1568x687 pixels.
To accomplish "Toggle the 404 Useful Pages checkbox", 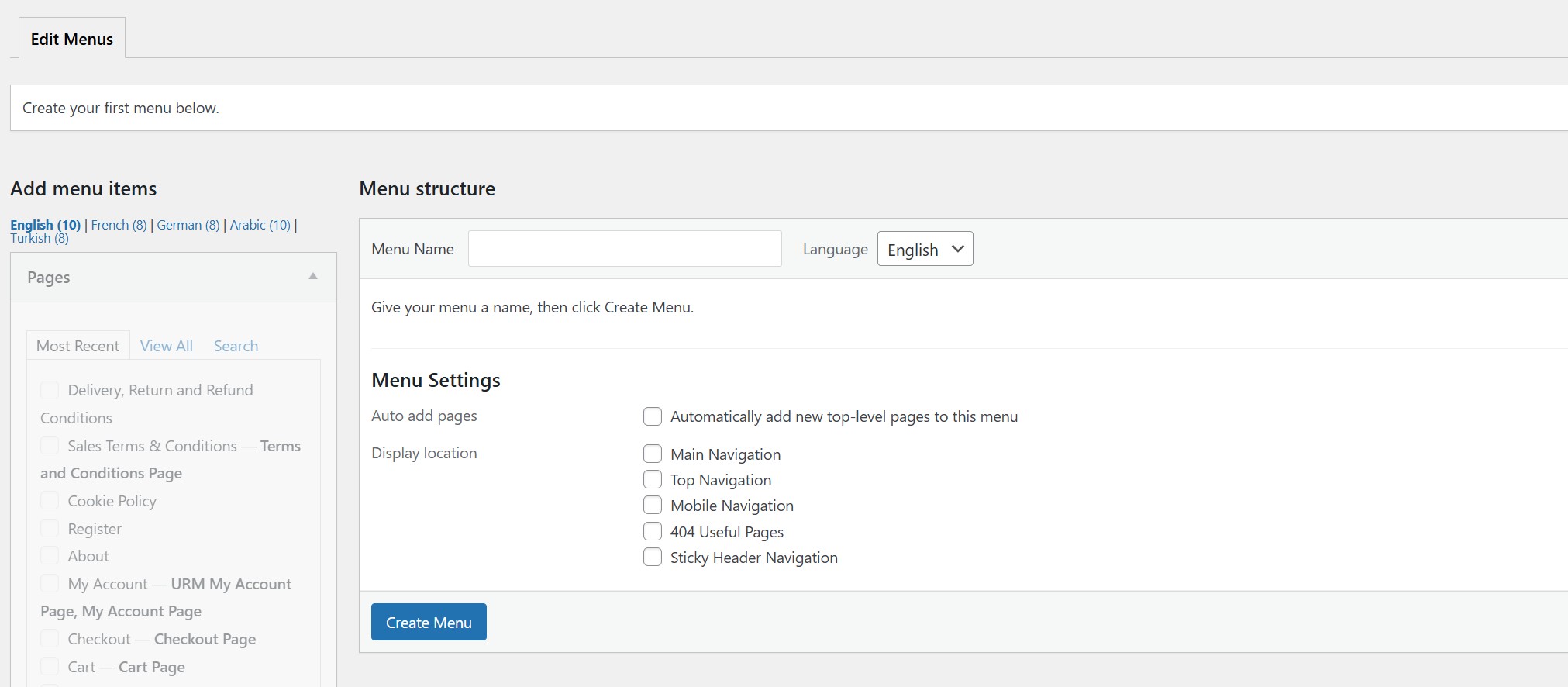I will [x=653, y=531].
